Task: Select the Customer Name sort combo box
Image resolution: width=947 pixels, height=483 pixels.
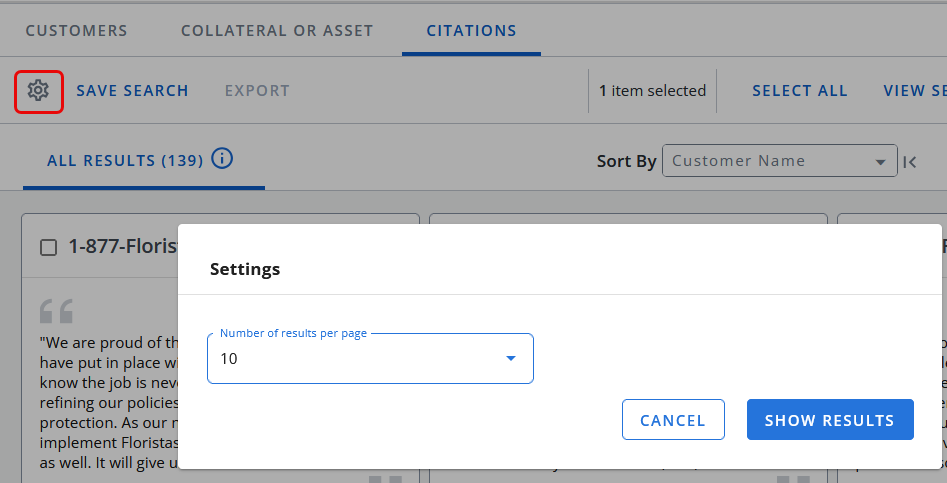Action: [x=779, y=161]
